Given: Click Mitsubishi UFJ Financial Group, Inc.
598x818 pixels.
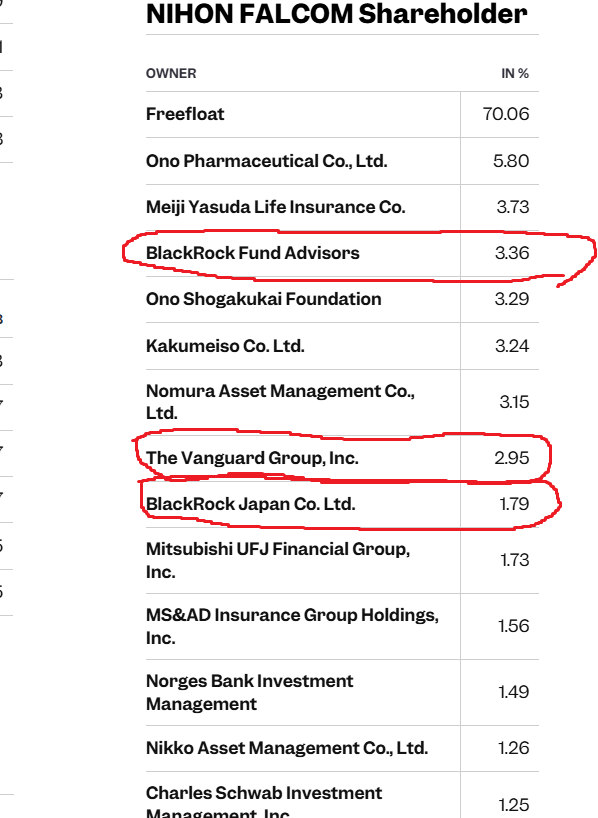Looking at the screenshot, I should (278, 560).
